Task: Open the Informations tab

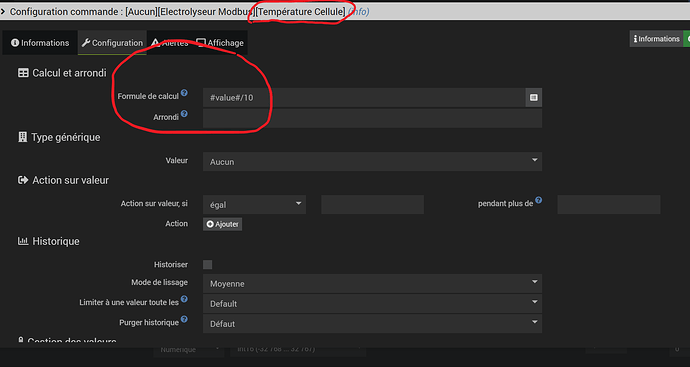Action: point(40,43)
